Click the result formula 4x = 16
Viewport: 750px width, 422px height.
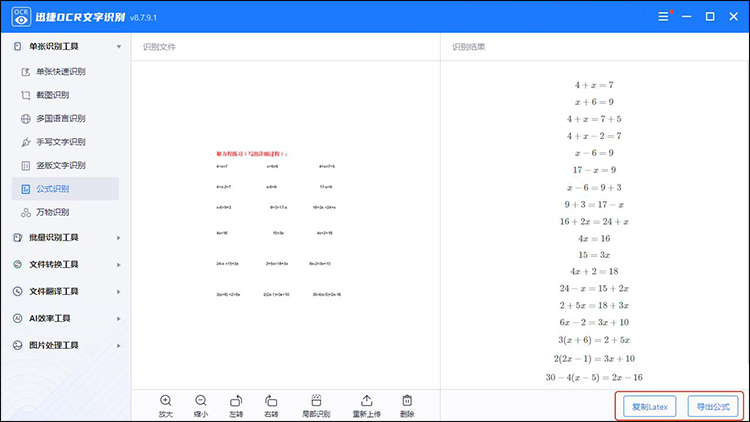click(x=594, y=238)
